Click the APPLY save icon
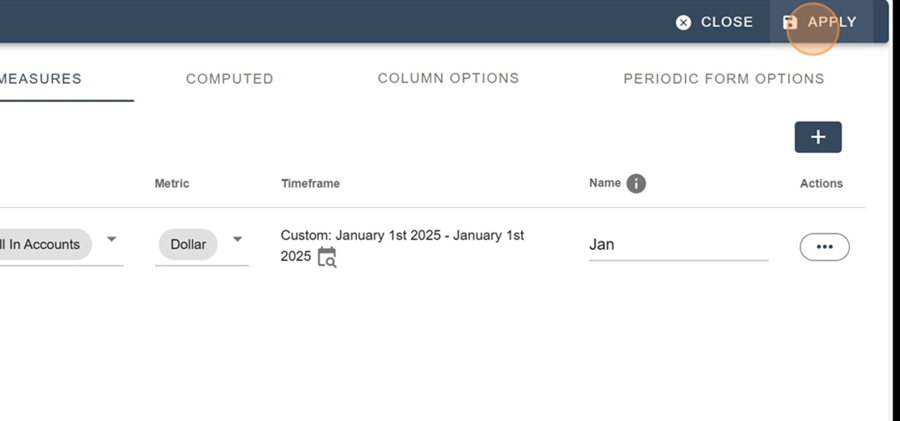This screenshot has height=421, width=900. (790, 22)
